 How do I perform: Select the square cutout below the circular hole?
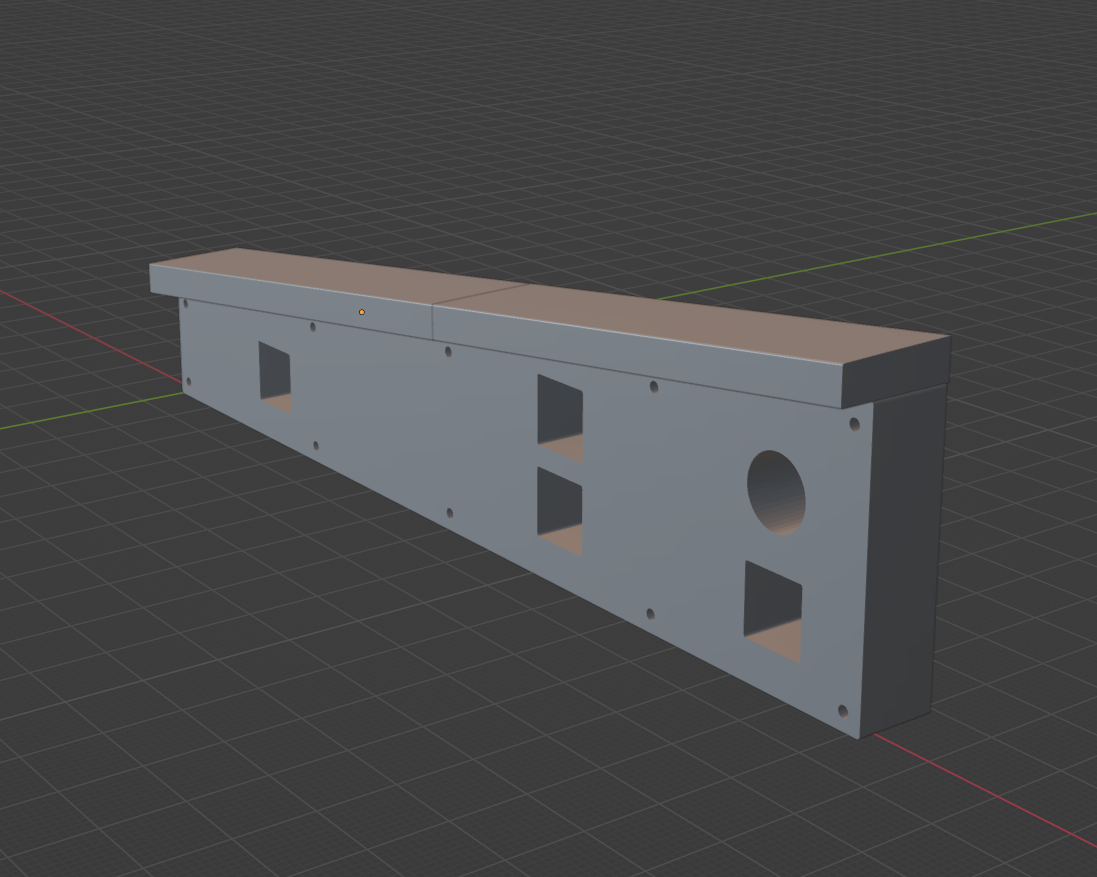(772, 610)
